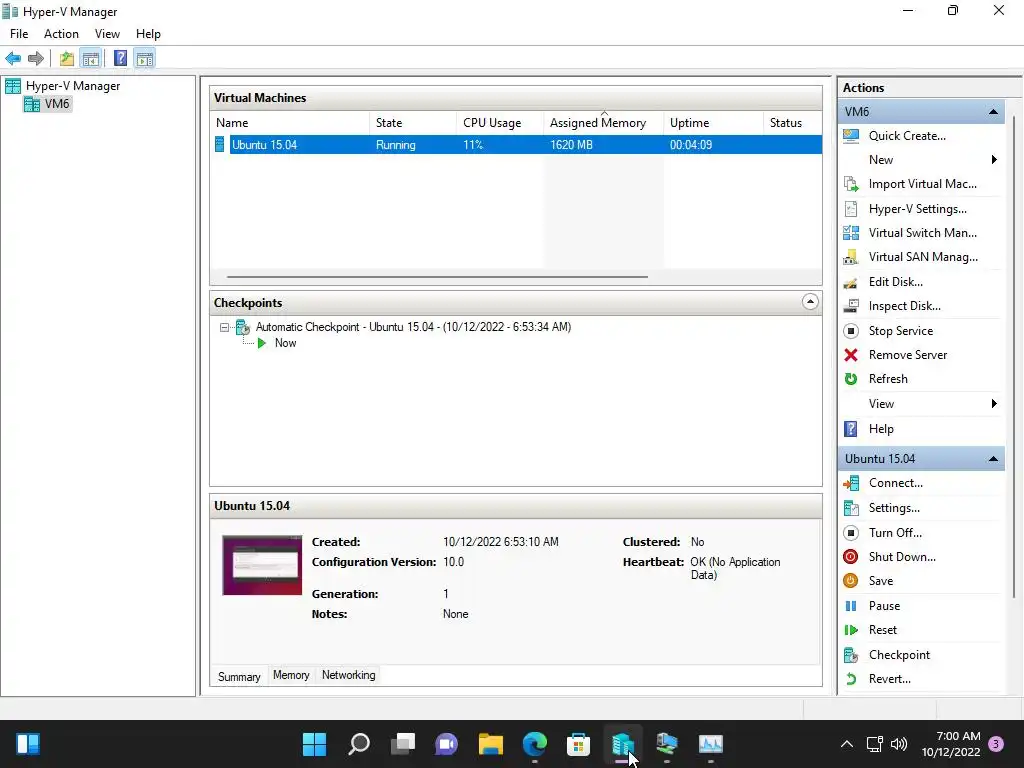This screenshot has width=1024, height=768.
Task: Switch to the Memory tab
Action: 291,675
